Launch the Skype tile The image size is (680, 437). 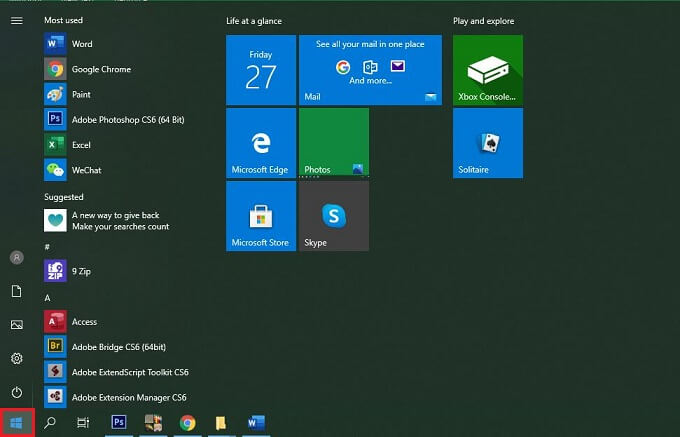334,216
